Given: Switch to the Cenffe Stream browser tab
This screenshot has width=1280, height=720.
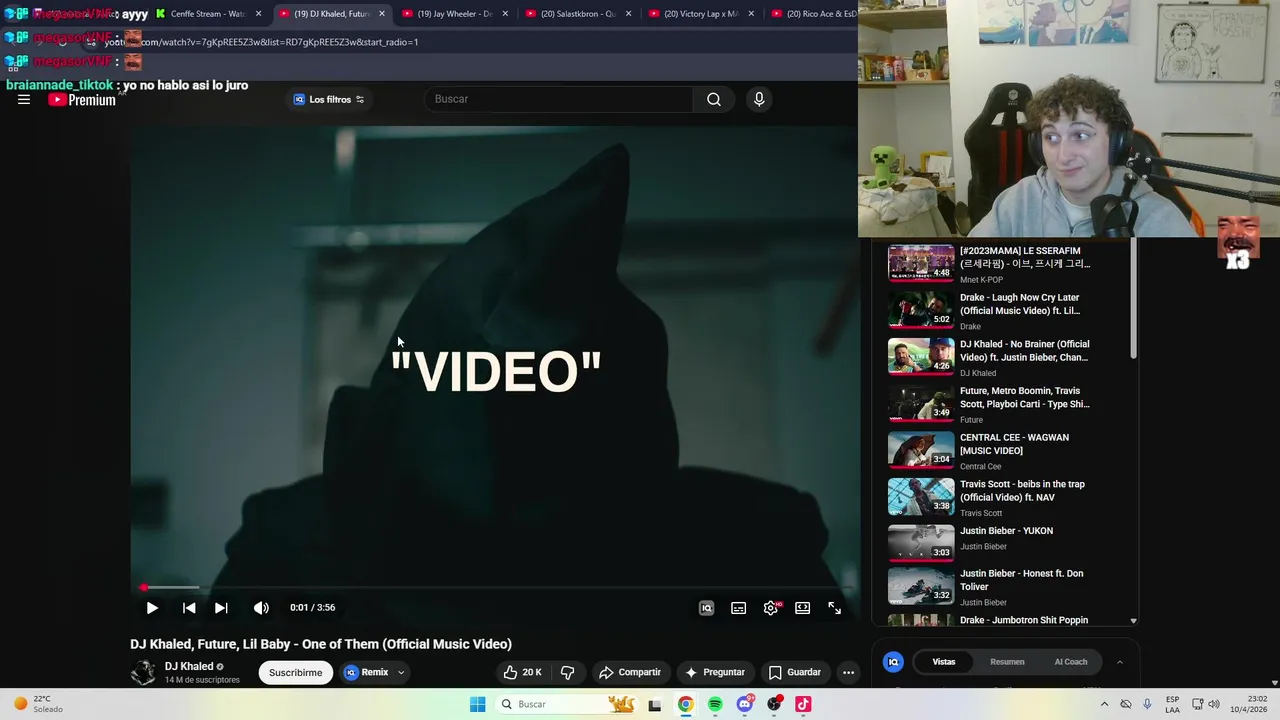Looking at the screenshot, I should tap(209, 14).
